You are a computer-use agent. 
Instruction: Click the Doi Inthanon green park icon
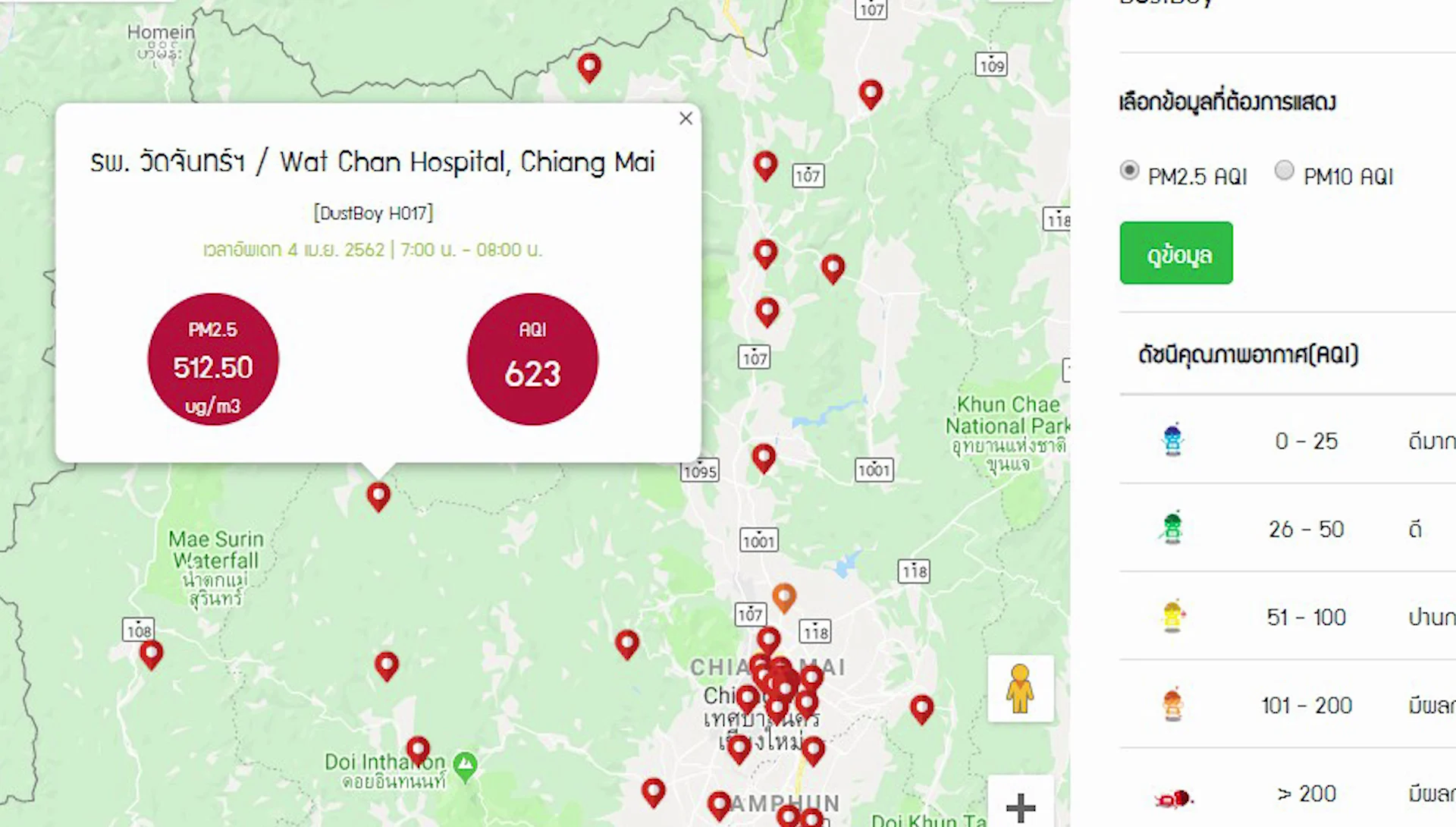pyautogui.click(x=465, y=765)
